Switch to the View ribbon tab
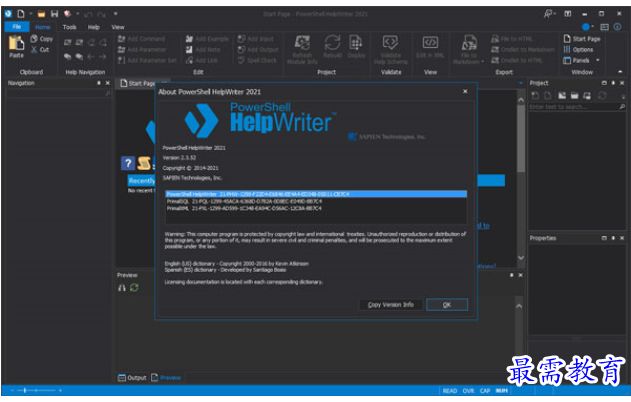The width and height of the screenshot is (631, 402). [118, 27]
